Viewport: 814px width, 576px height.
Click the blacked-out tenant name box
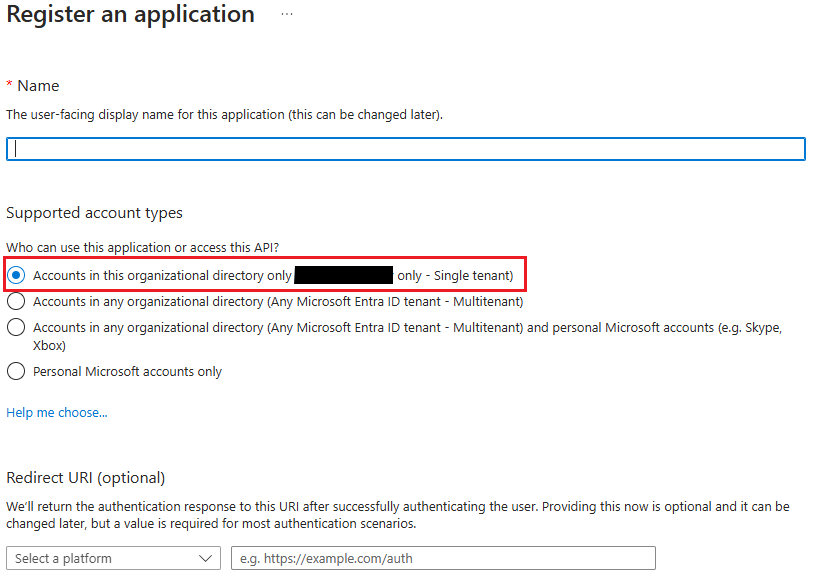coord(344,275)
